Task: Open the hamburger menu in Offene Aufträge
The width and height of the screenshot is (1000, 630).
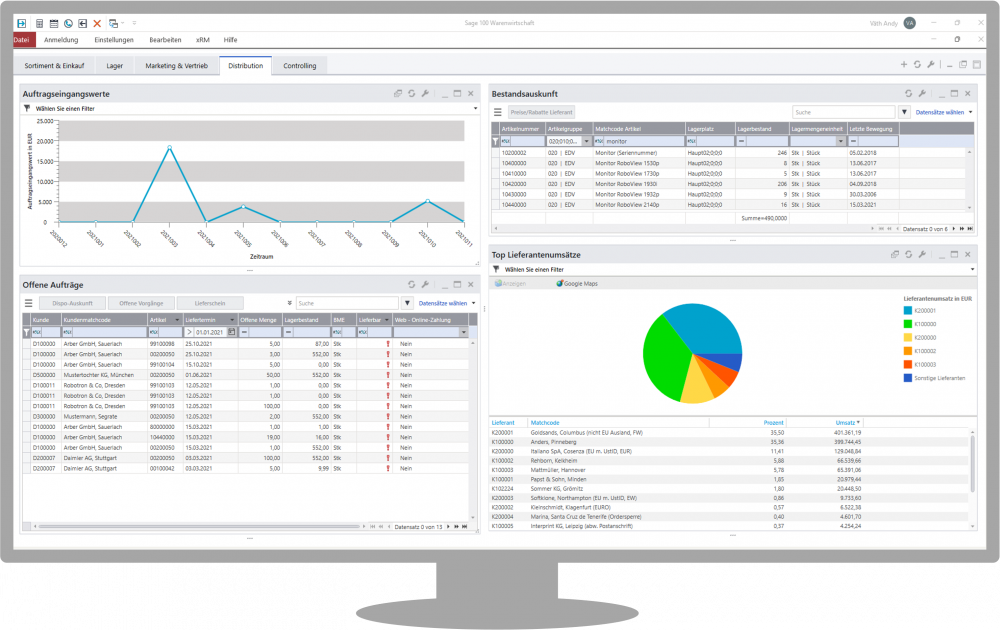Action: click(29, 302)
